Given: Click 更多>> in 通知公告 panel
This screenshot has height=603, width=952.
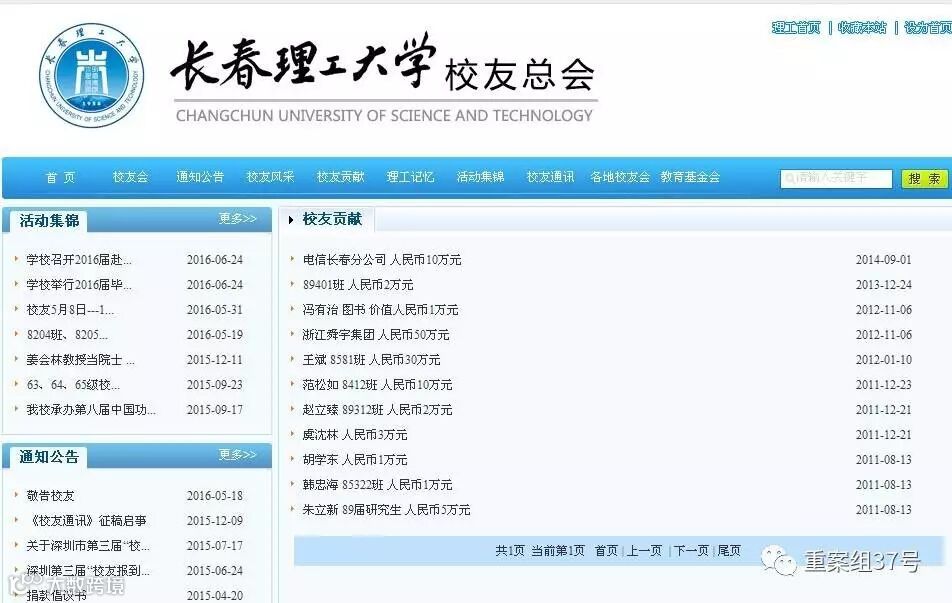Looking at the screenshot, I should click(x=237, y=455).
